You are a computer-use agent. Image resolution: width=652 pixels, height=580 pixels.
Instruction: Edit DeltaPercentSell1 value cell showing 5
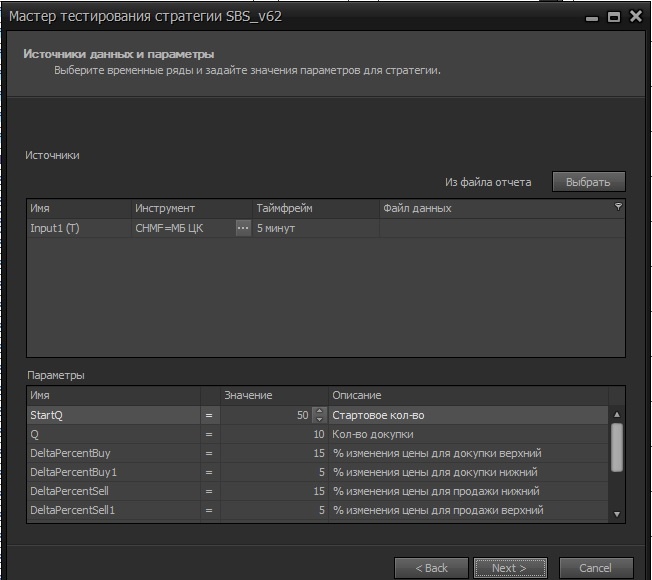(x=274, y=510)
